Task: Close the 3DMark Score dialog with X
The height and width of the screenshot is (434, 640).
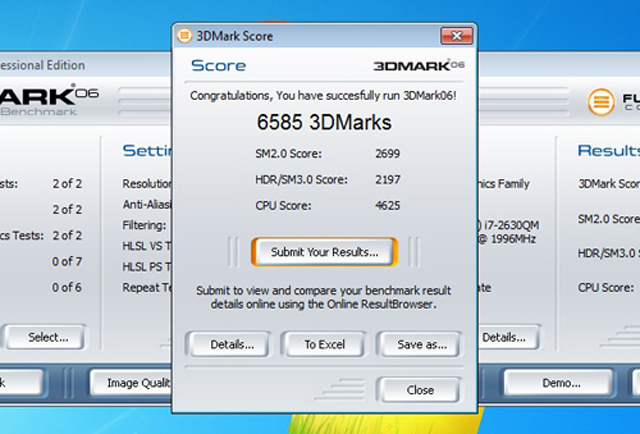Action: [x=457, y=36]
